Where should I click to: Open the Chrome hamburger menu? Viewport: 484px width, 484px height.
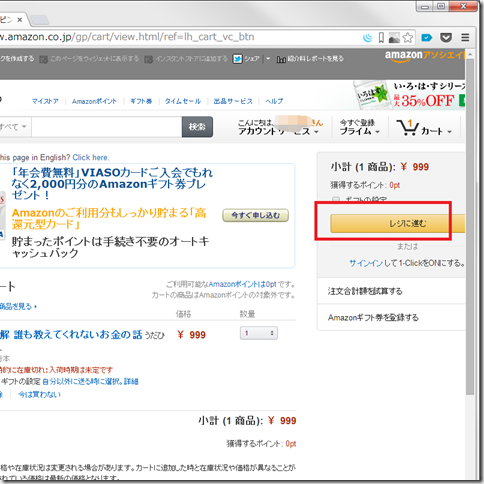465,37
